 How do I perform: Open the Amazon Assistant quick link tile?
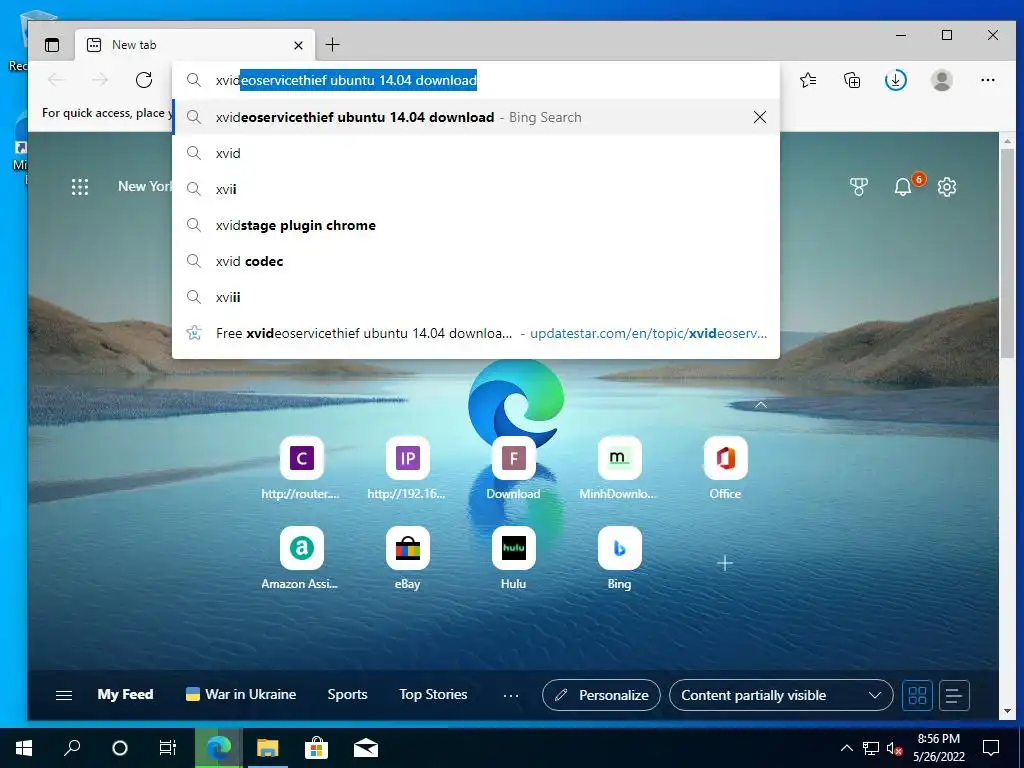pos(301,558)
